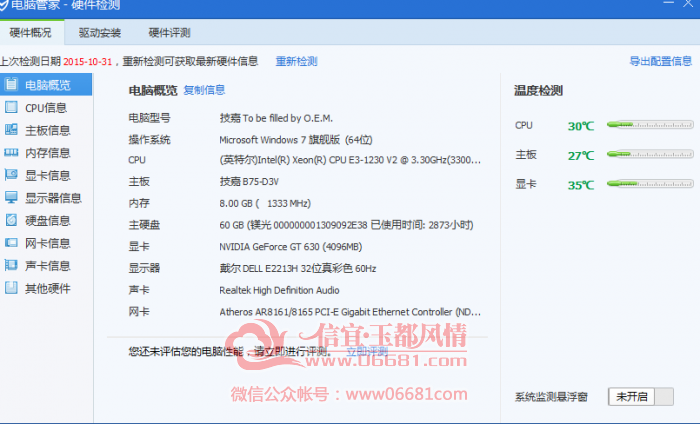The width and height of the screenshot is (700, 424).
Task: Open 其他硬件 text in the sidebar
Action: (x=48, y=288)
